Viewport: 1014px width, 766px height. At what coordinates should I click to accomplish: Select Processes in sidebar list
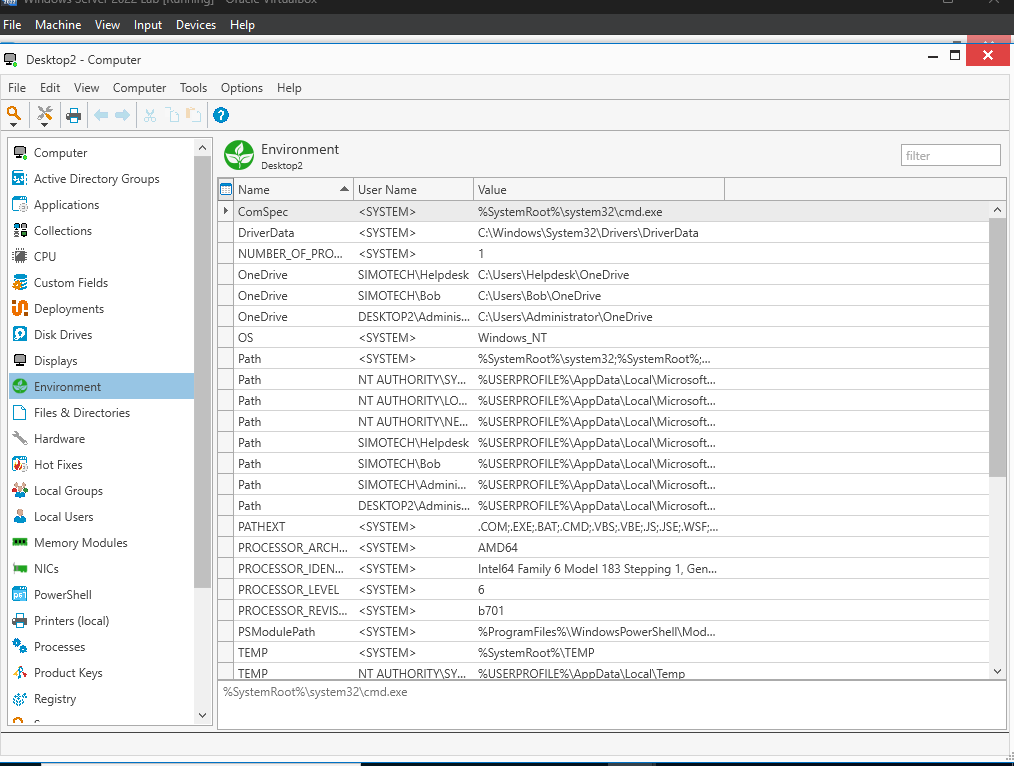pos(102,646)
